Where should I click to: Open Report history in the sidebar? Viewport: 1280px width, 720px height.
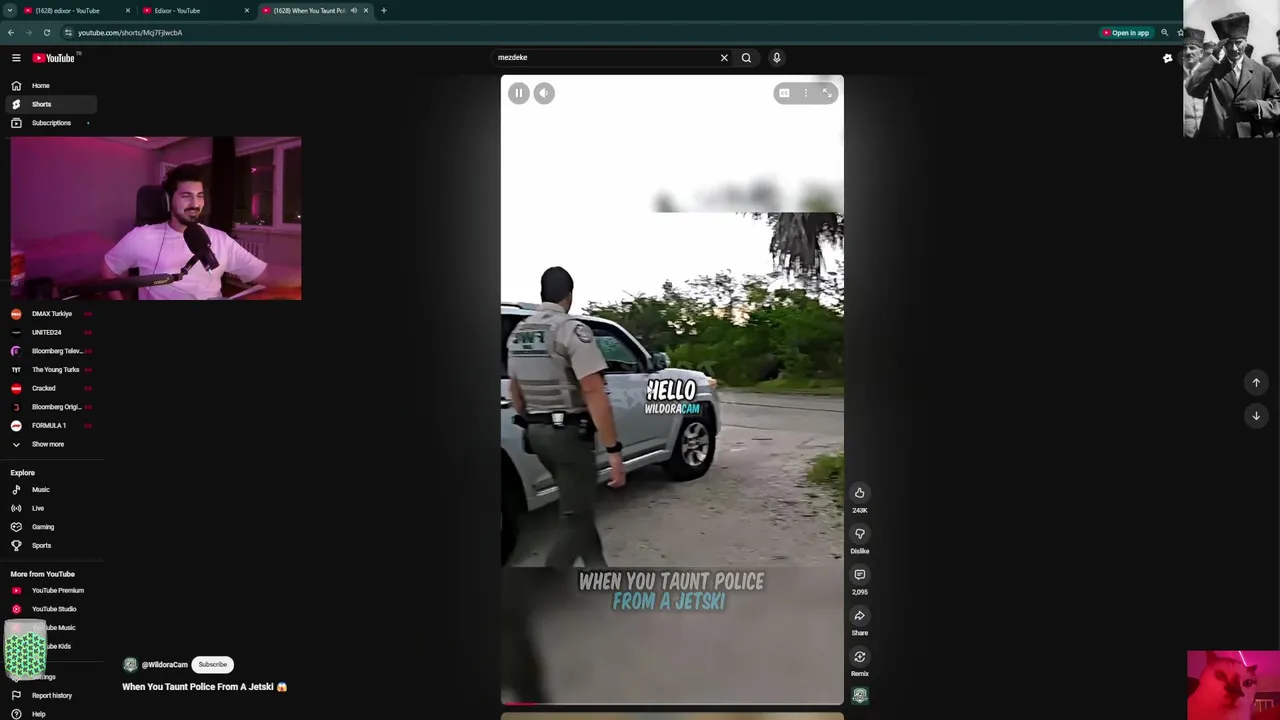coord(51,696)
